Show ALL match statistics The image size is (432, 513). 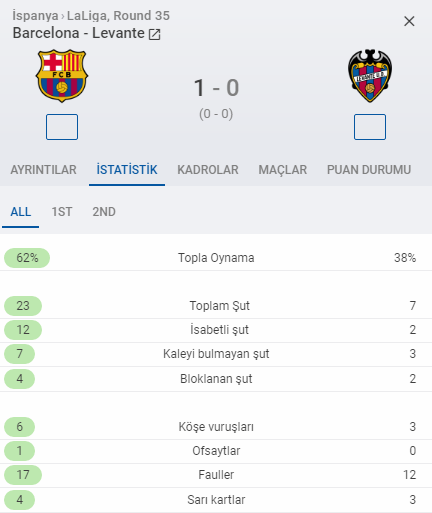(x=21, y=212)
